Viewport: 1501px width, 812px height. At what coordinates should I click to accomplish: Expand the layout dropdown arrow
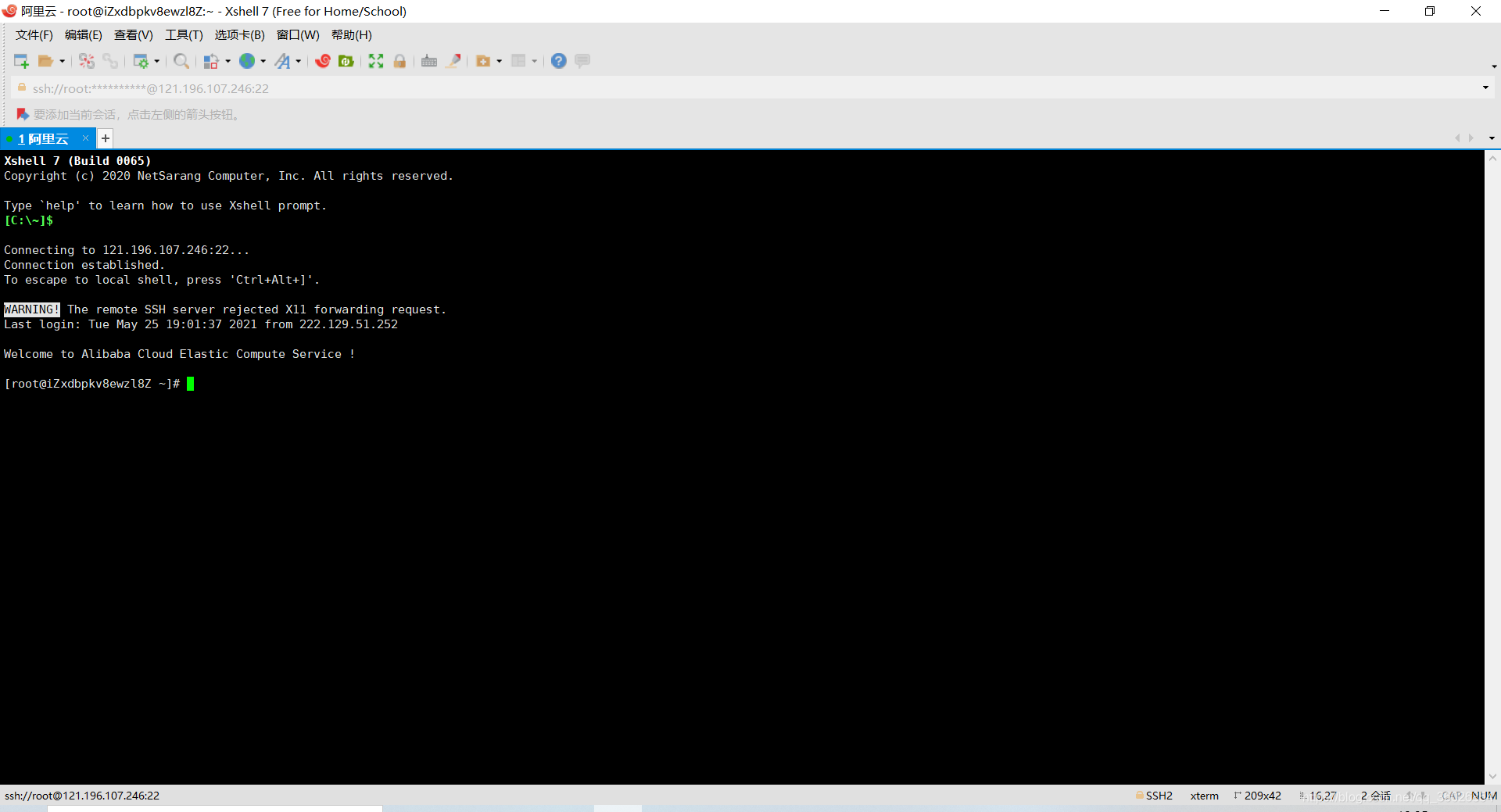pos(535,61)
